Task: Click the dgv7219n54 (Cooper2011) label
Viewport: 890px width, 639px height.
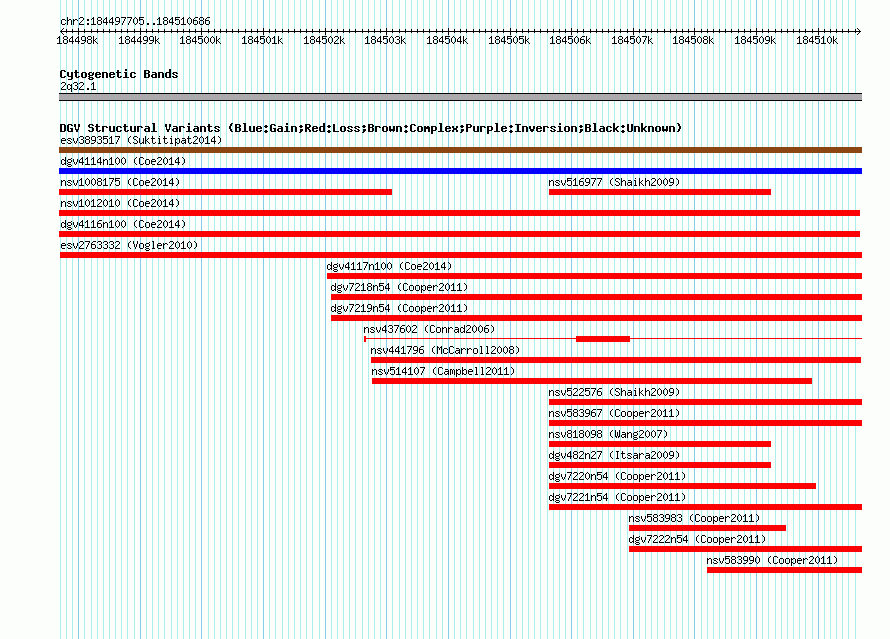Action: [399, 308]
